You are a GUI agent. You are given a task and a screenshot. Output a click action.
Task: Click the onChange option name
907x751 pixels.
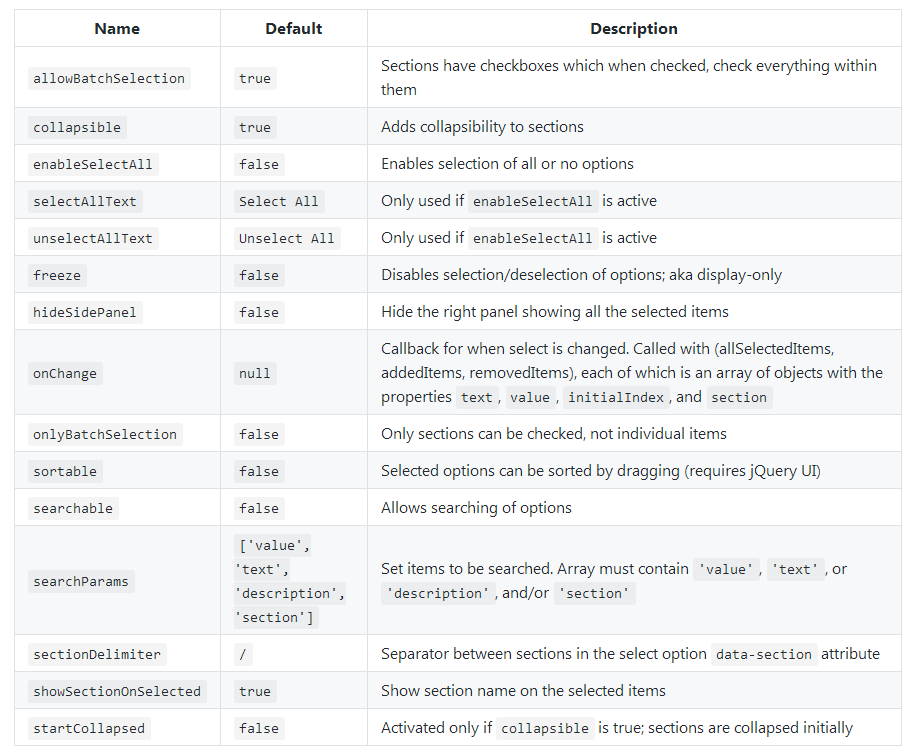coord(65,373)
